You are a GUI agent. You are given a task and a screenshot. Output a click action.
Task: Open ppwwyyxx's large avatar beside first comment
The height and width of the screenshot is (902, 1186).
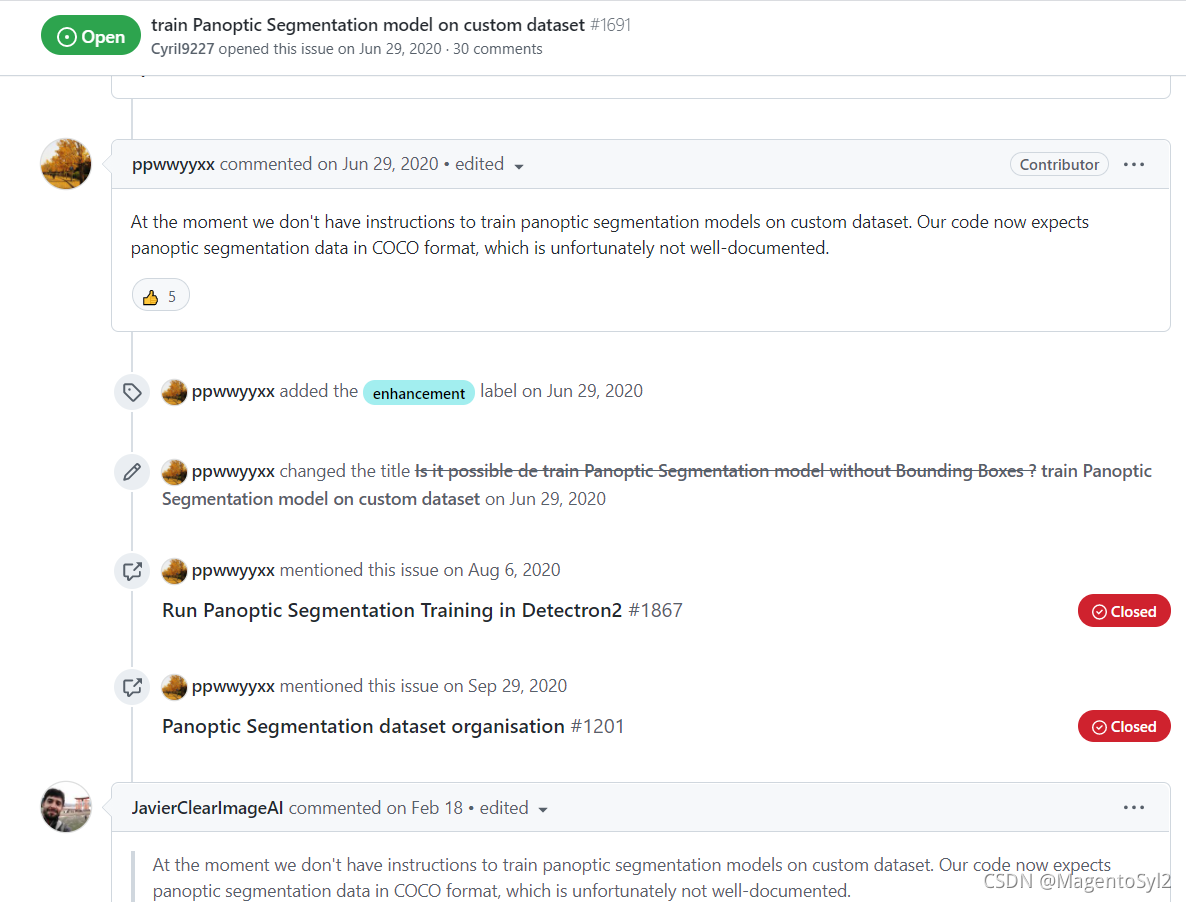point(66,163)
